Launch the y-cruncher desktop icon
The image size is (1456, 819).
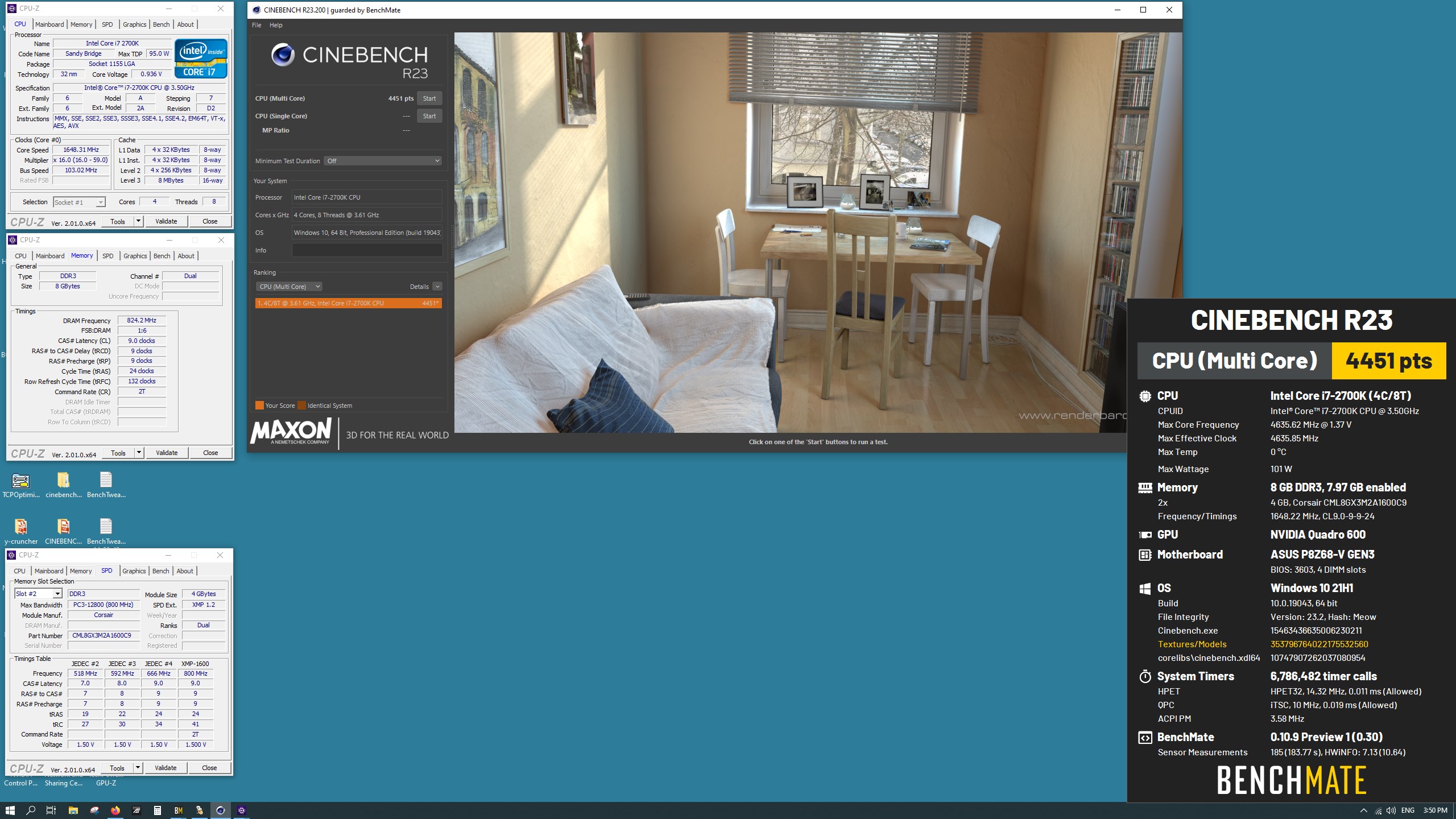tap(20, 532)
